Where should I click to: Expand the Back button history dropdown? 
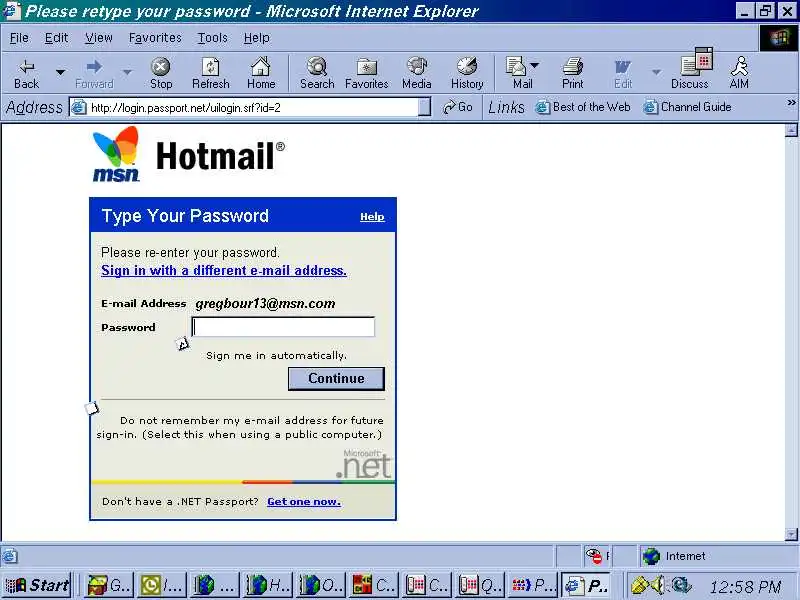click(60, 72)
